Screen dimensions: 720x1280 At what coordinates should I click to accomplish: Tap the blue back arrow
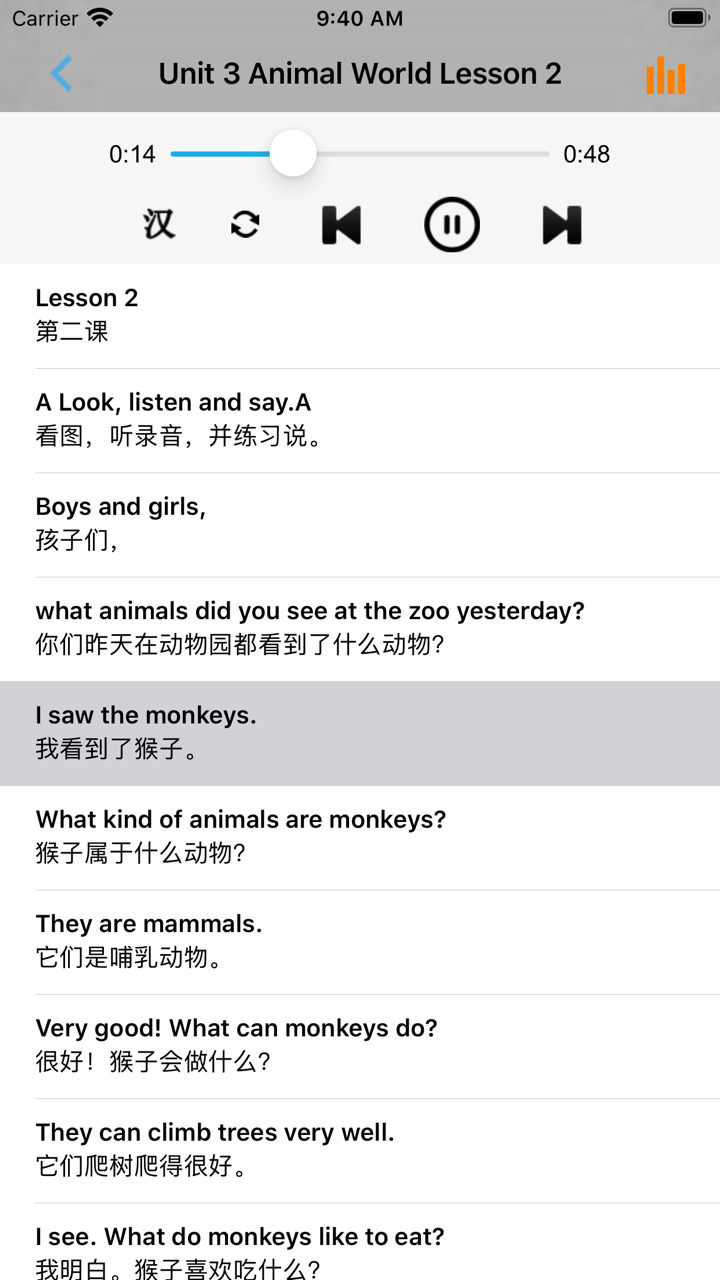click(x=62, y=74)
